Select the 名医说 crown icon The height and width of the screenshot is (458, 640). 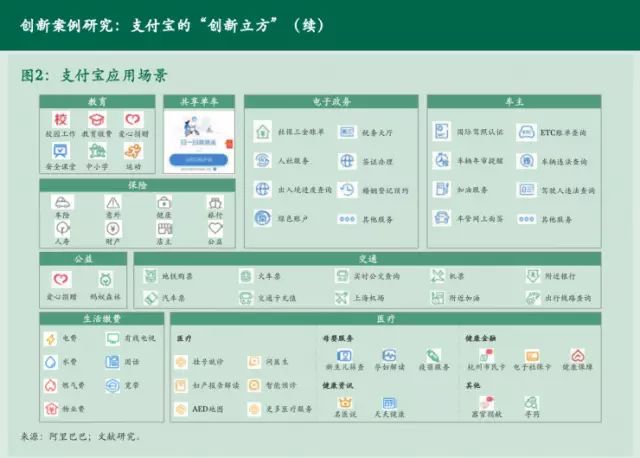point(345,402)
